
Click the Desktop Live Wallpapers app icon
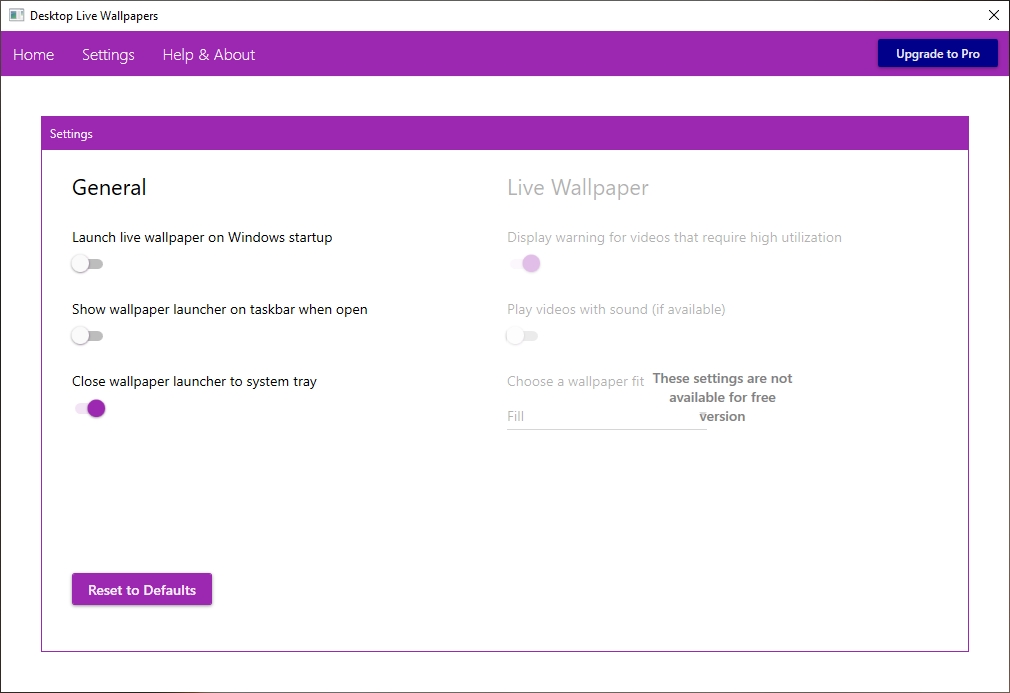coord(16,15)
